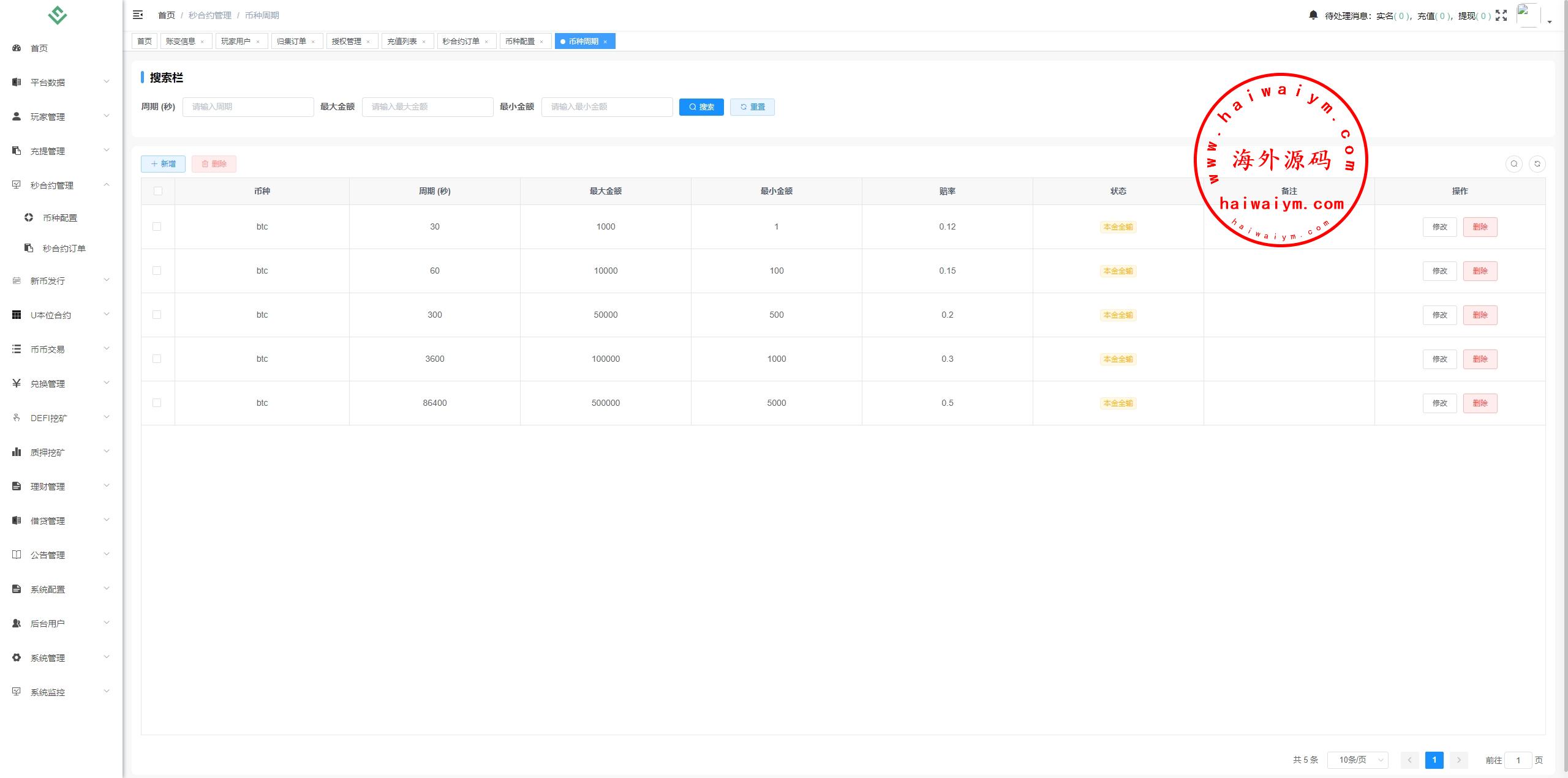Screen dimensions: 1568x778
Task: Close the 账变信息 tab
Action: point(202,42)
